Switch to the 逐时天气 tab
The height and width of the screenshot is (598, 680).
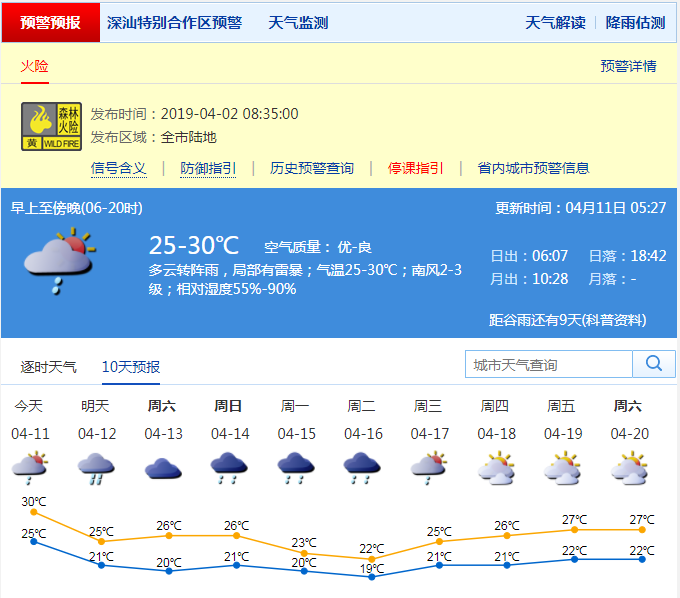click(48, 366)
